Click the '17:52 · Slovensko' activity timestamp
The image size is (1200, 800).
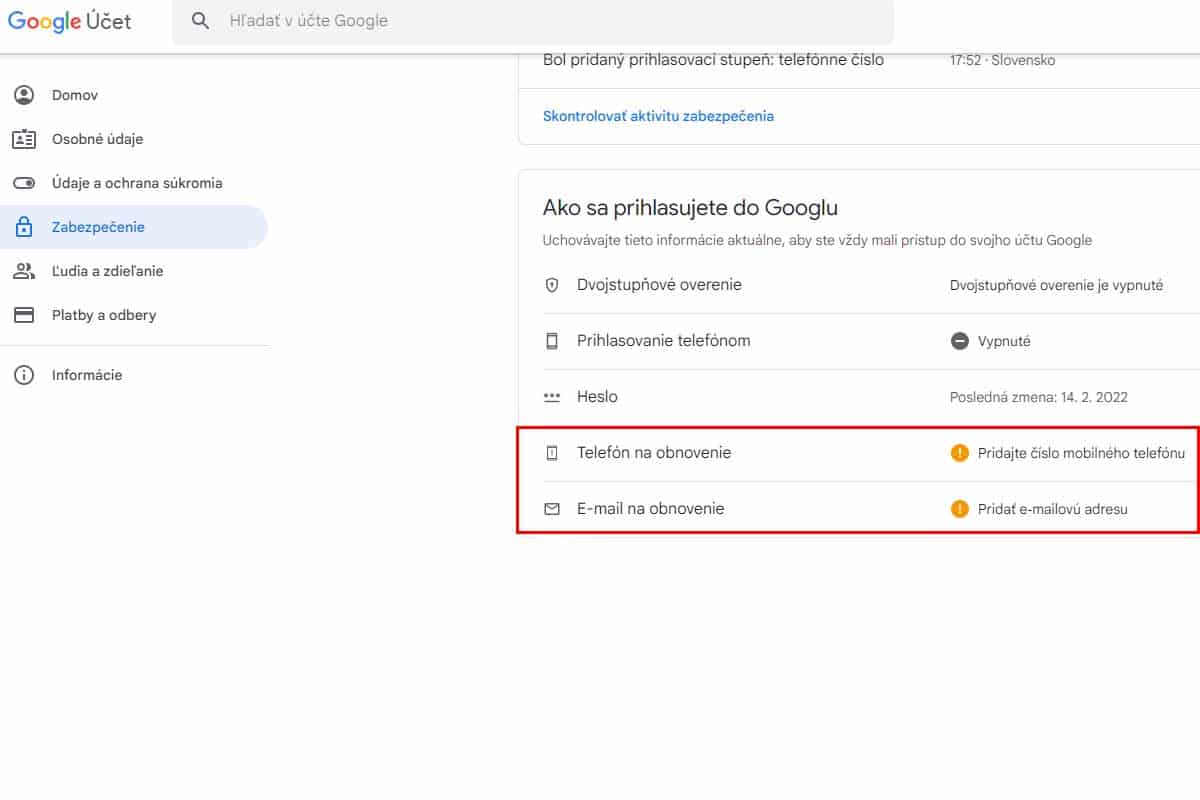pos(1002,60)
